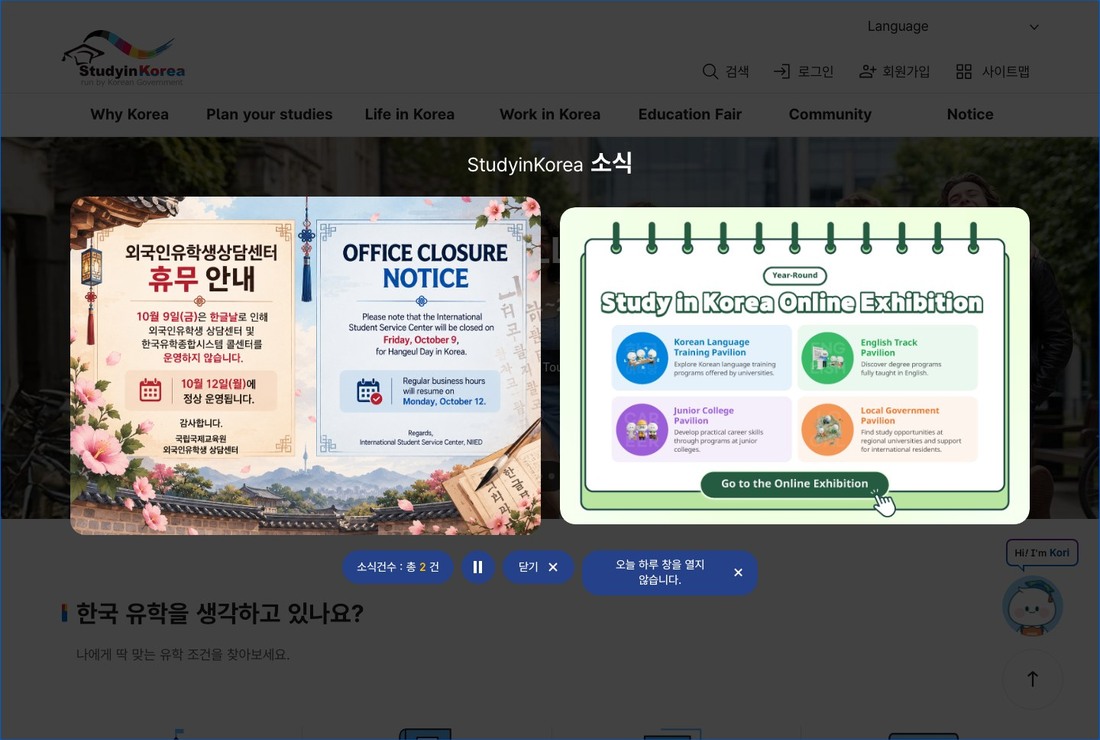This screenshot has height=740, width=1100.
Task: Open the Notice menu
Action: tap(970, 114)
